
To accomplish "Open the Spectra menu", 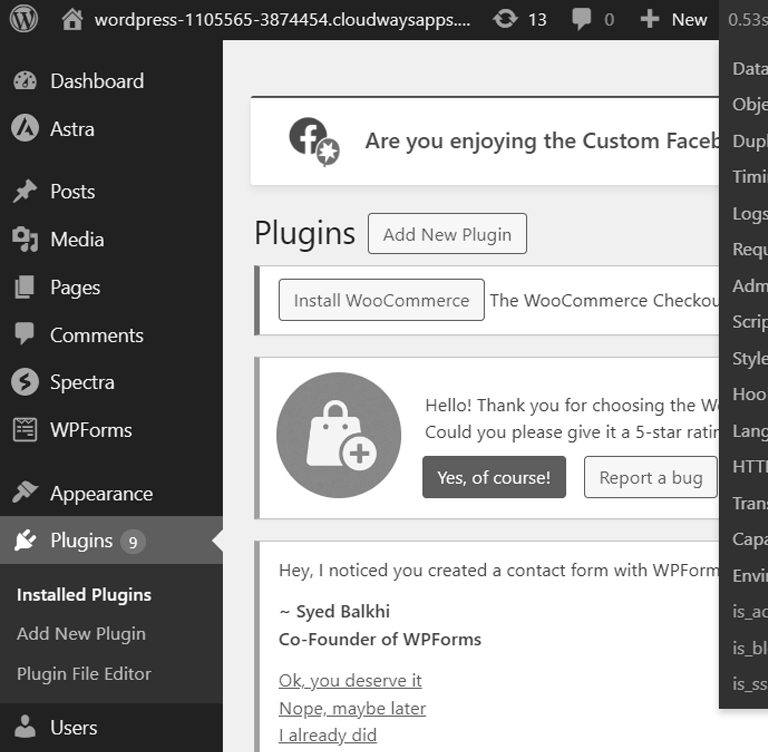I will pos(82,383).
